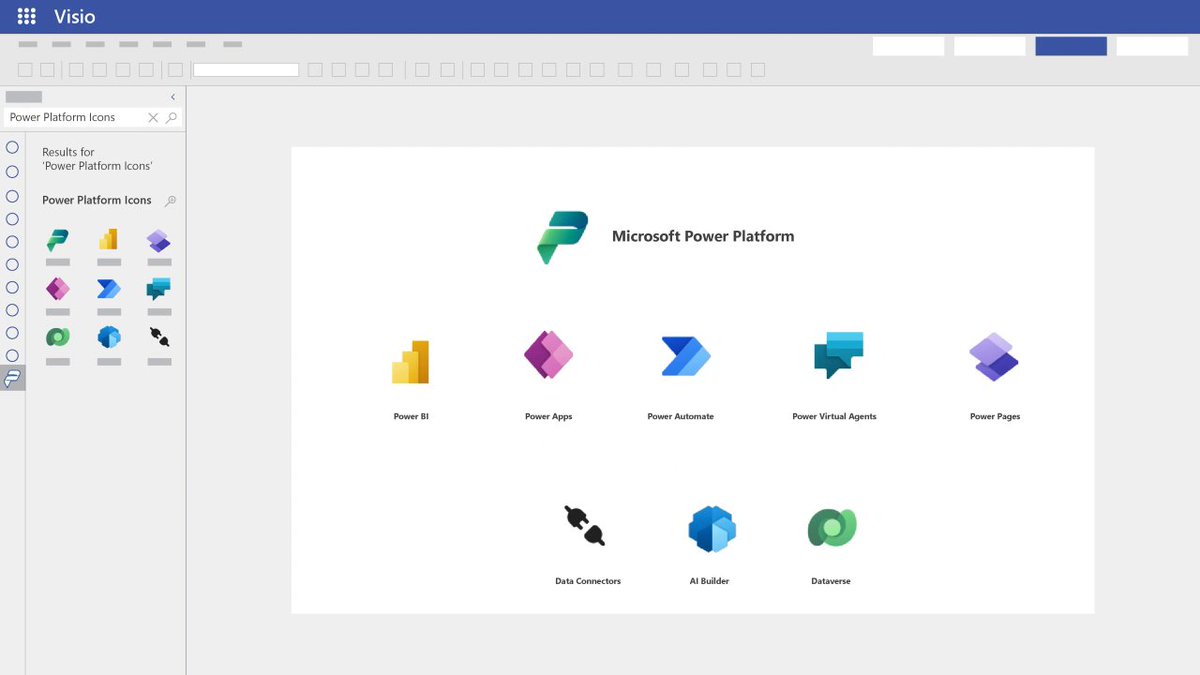Click the blue filled button in the header

click(1071, 46)
